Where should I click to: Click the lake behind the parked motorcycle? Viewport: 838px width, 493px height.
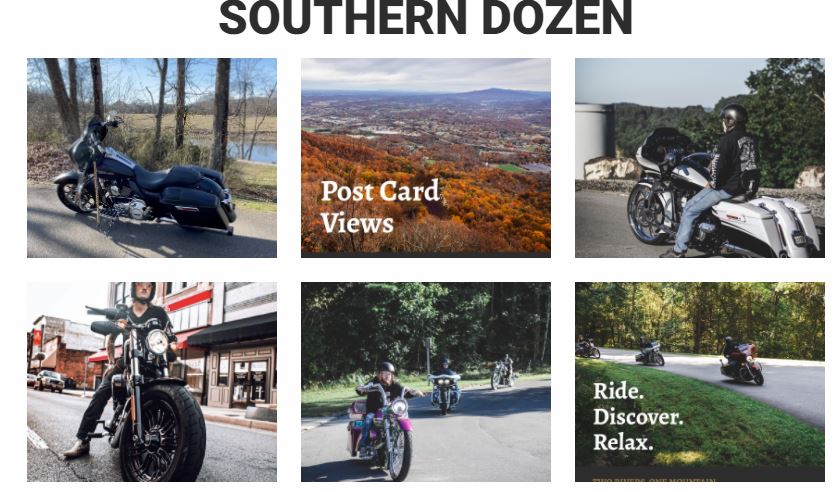(x=251, y=151)
